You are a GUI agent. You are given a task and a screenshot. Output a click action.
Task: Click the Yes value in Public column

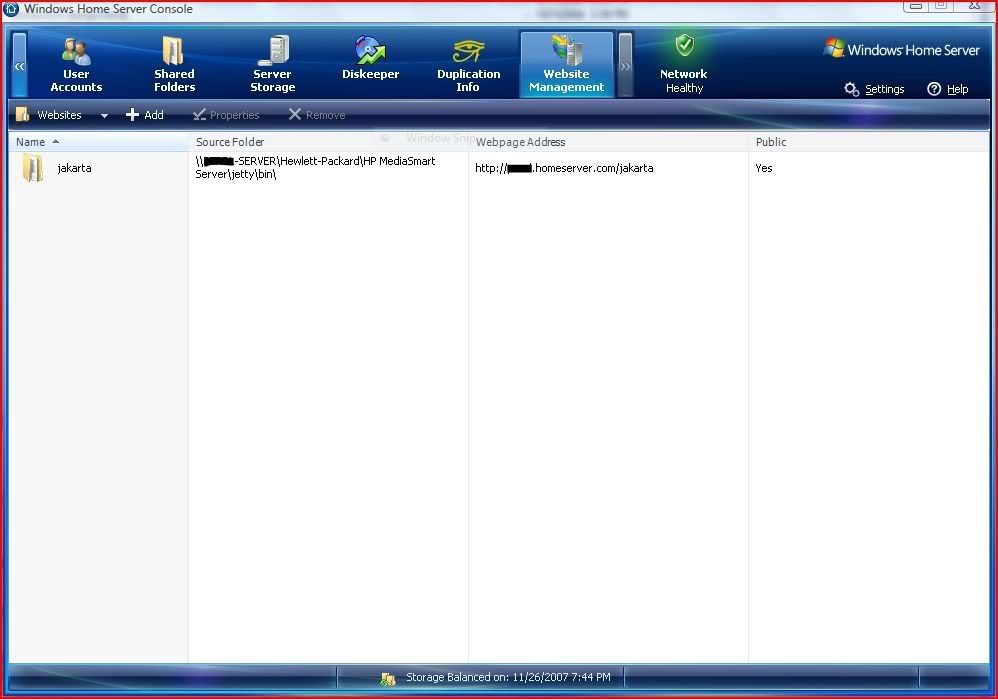tap(764, 168)
